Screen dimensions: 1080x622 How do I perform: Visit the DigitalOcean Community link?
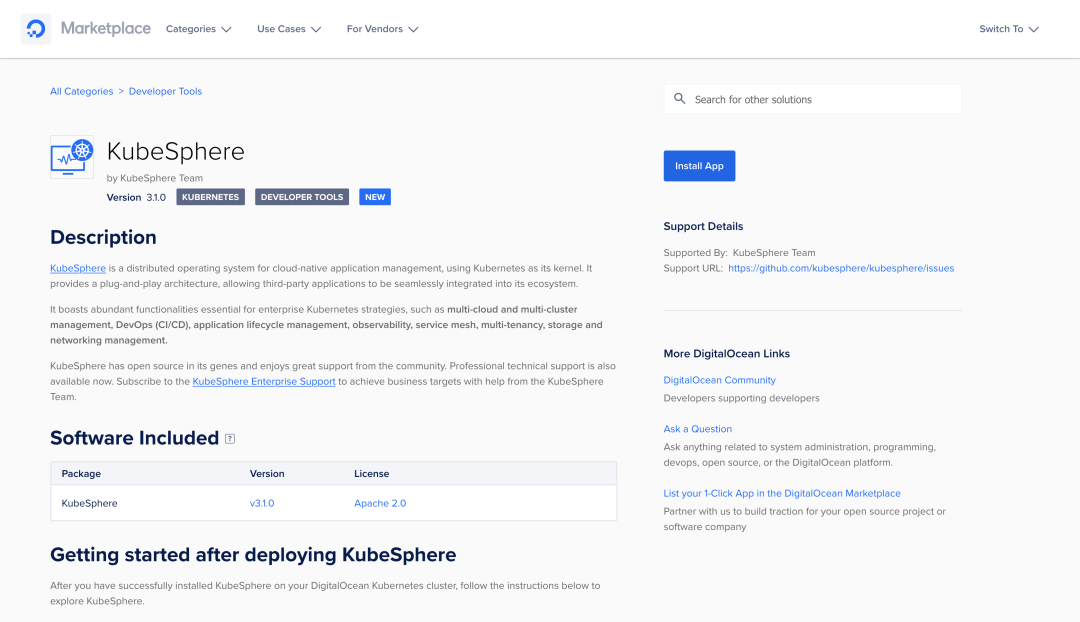[719, 380]
